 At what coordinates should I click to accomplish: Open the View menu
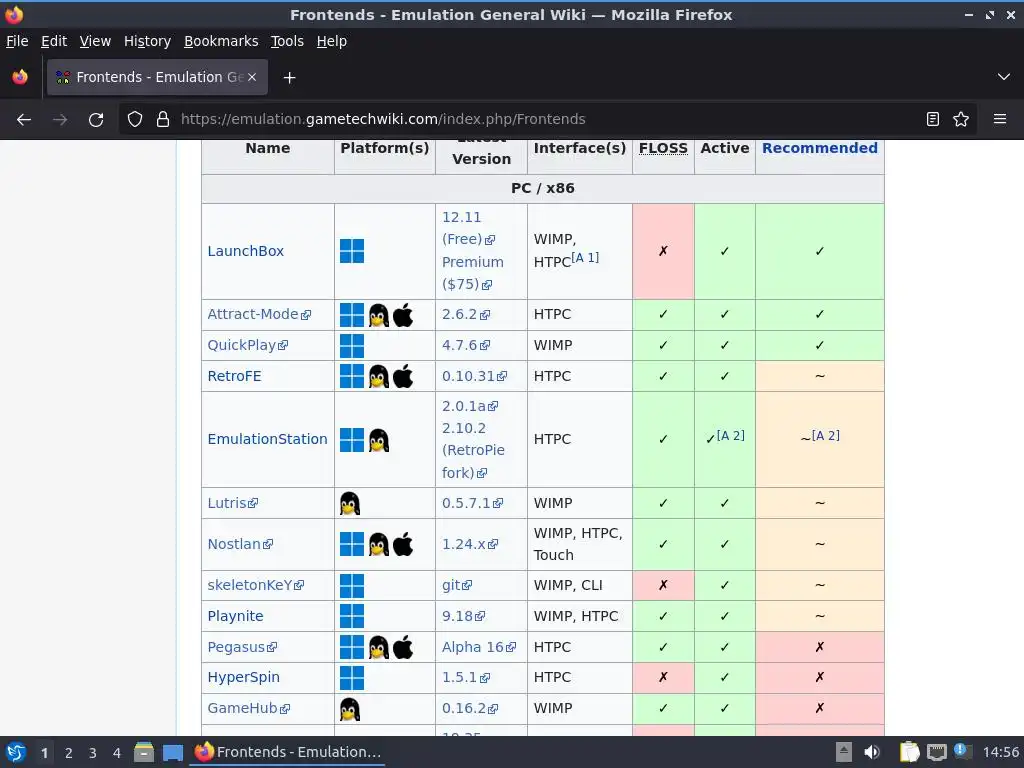[x=95, y=41]
